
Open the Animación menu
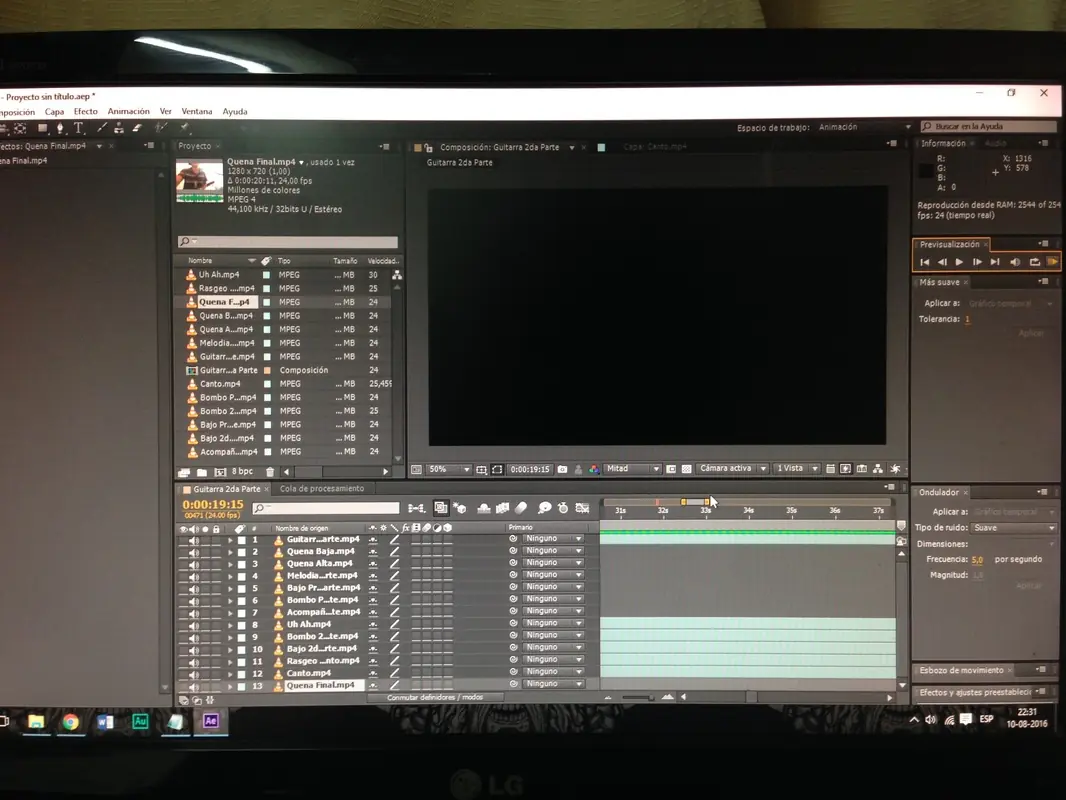tap(128, 111)
